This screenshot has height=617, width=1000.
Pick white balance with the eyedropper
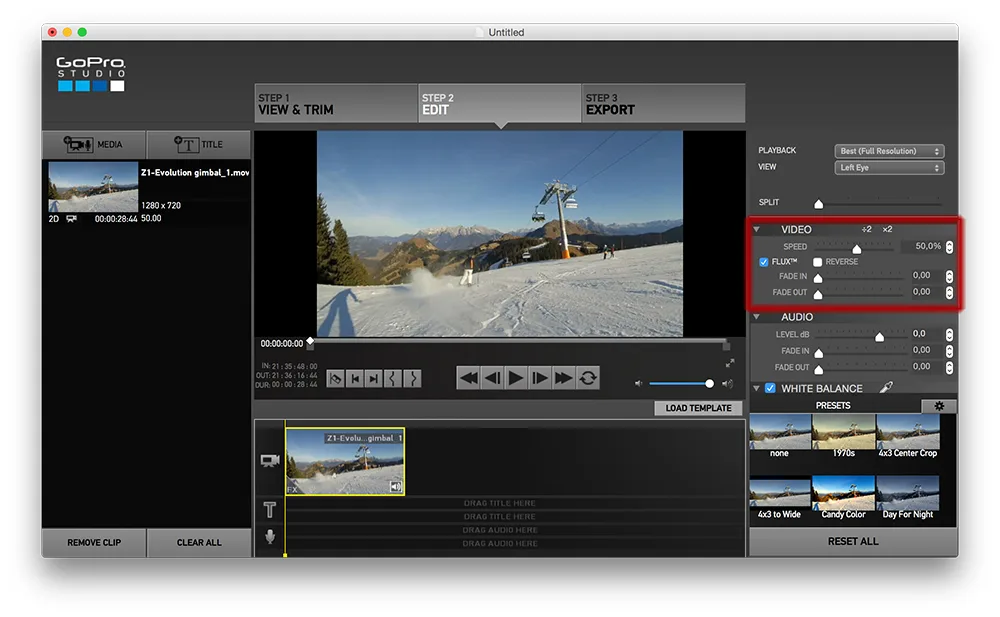pos(886,387)
